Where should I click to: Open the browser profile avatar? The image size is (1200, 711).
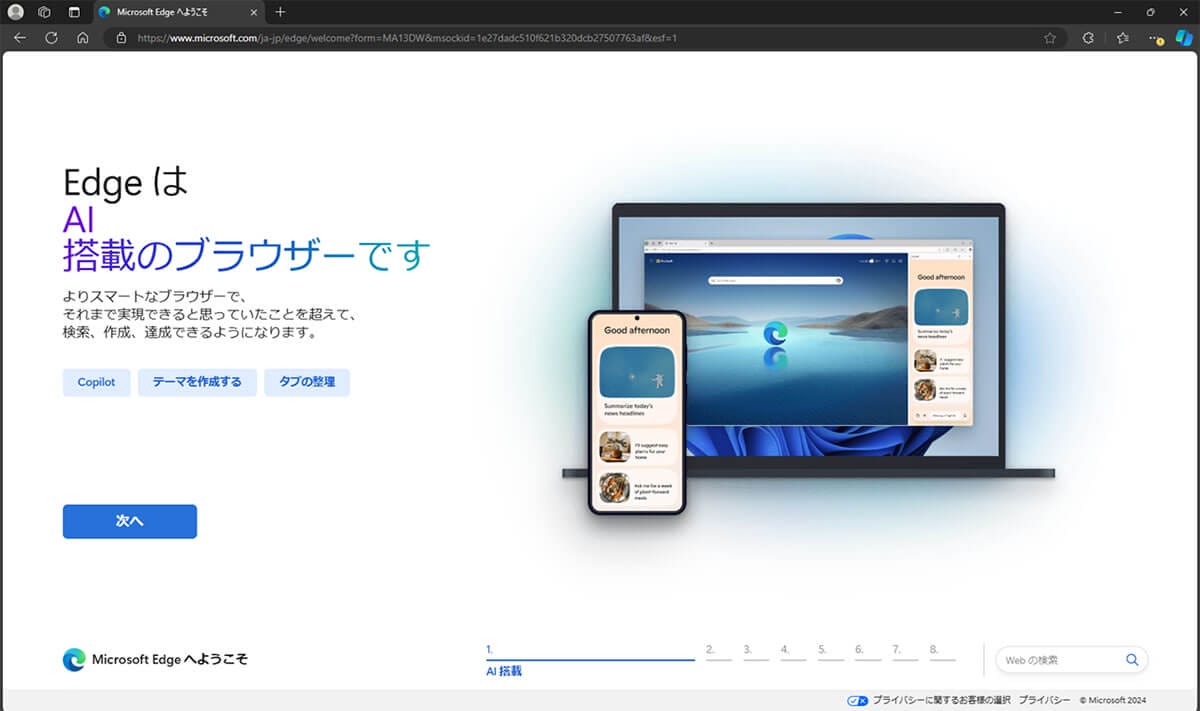15,12
